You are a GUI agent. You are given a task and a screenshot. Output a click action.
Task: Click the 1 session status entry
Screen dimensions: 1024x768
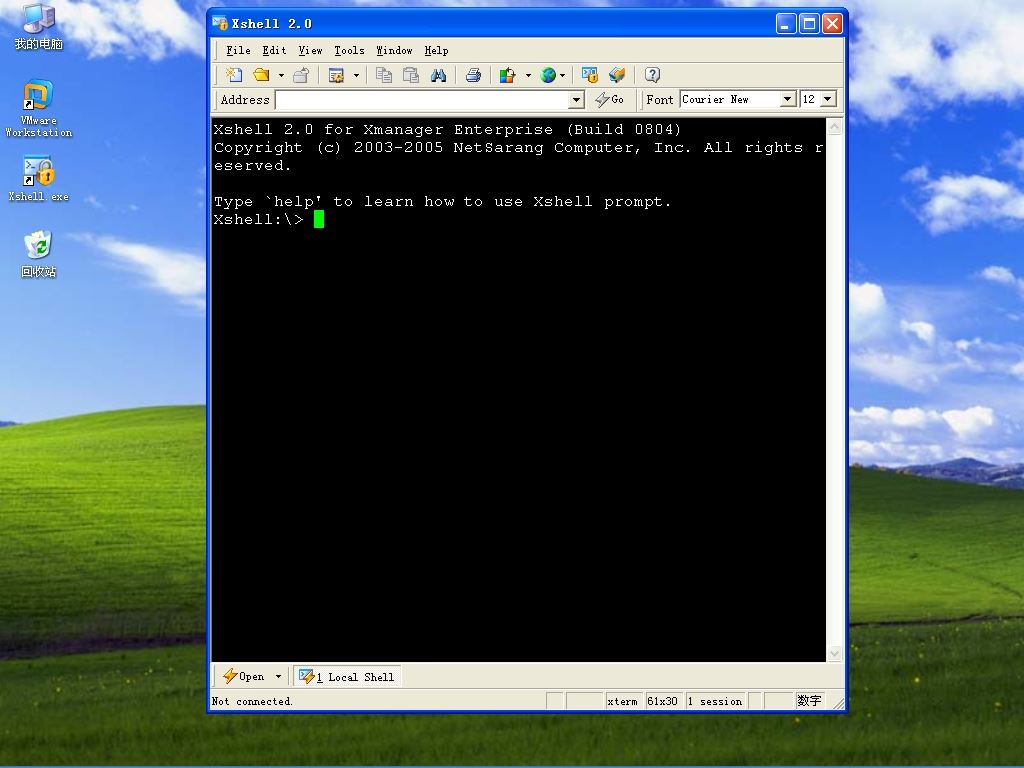tap(715, 701)
